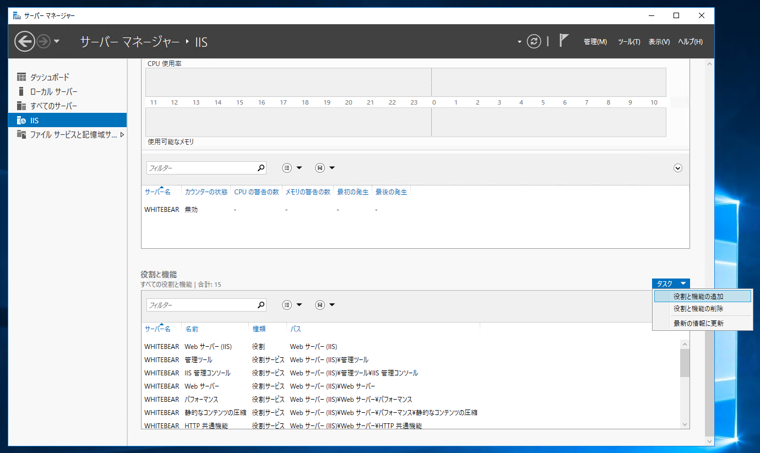Click main pane scroll down arrow
The height and width of the screenshot is (453, 760).
pyautogui.click(x=710, y=441)
